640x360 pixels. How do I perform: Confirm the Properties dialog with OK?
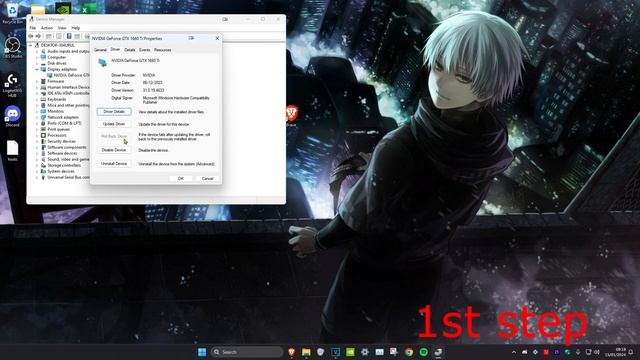(180, 178)
